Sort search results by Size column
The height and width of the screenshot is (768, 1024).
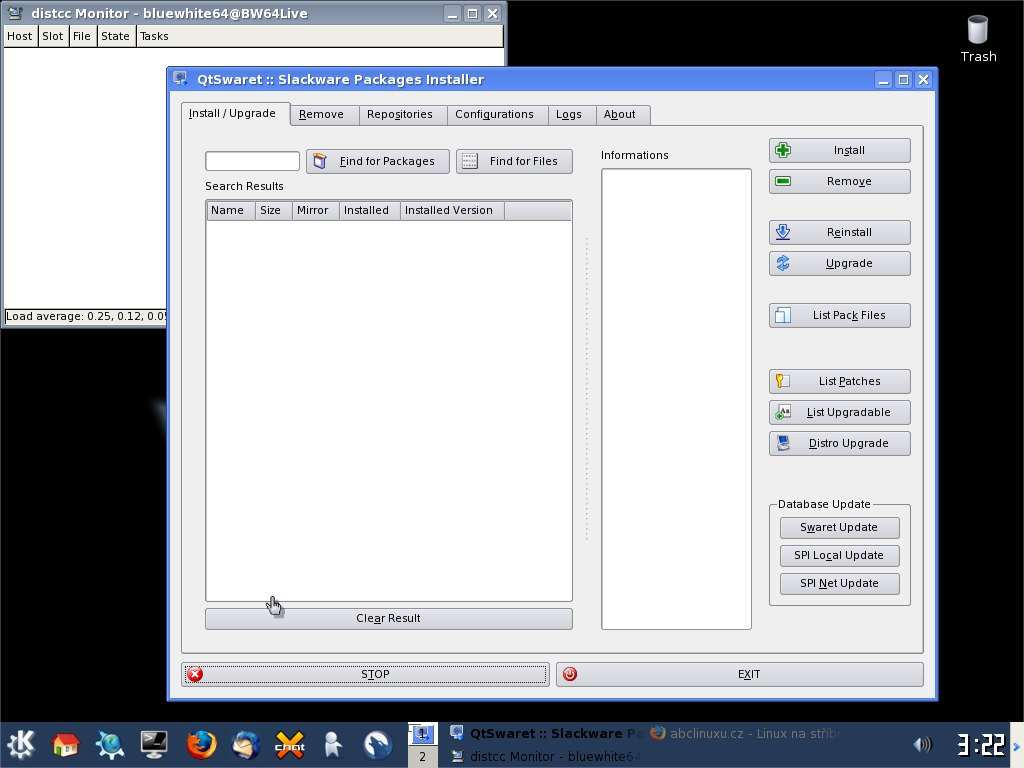click(273, 210)
